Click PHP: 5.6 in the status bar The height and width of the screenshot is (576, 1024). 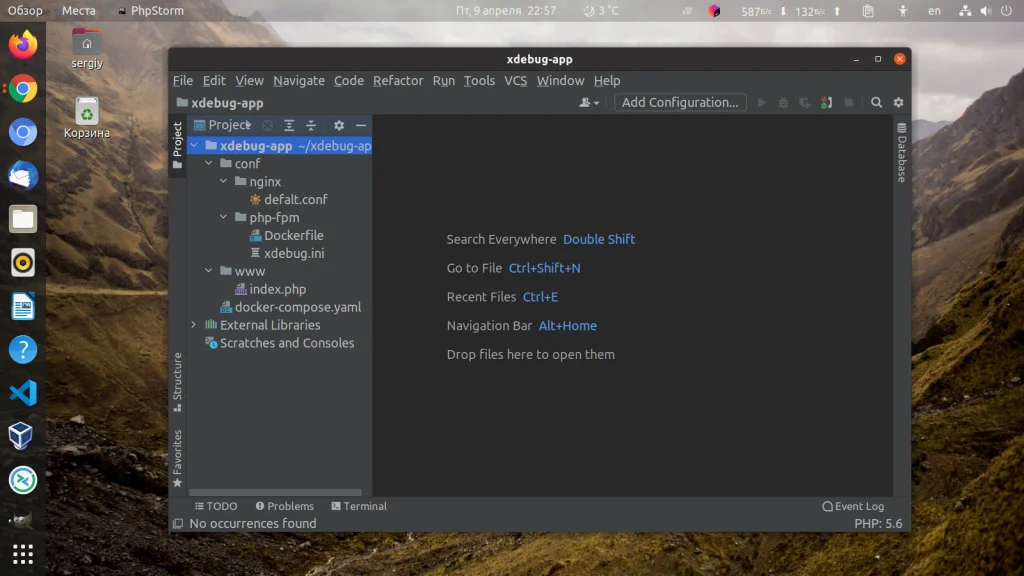tap(879, 522)
